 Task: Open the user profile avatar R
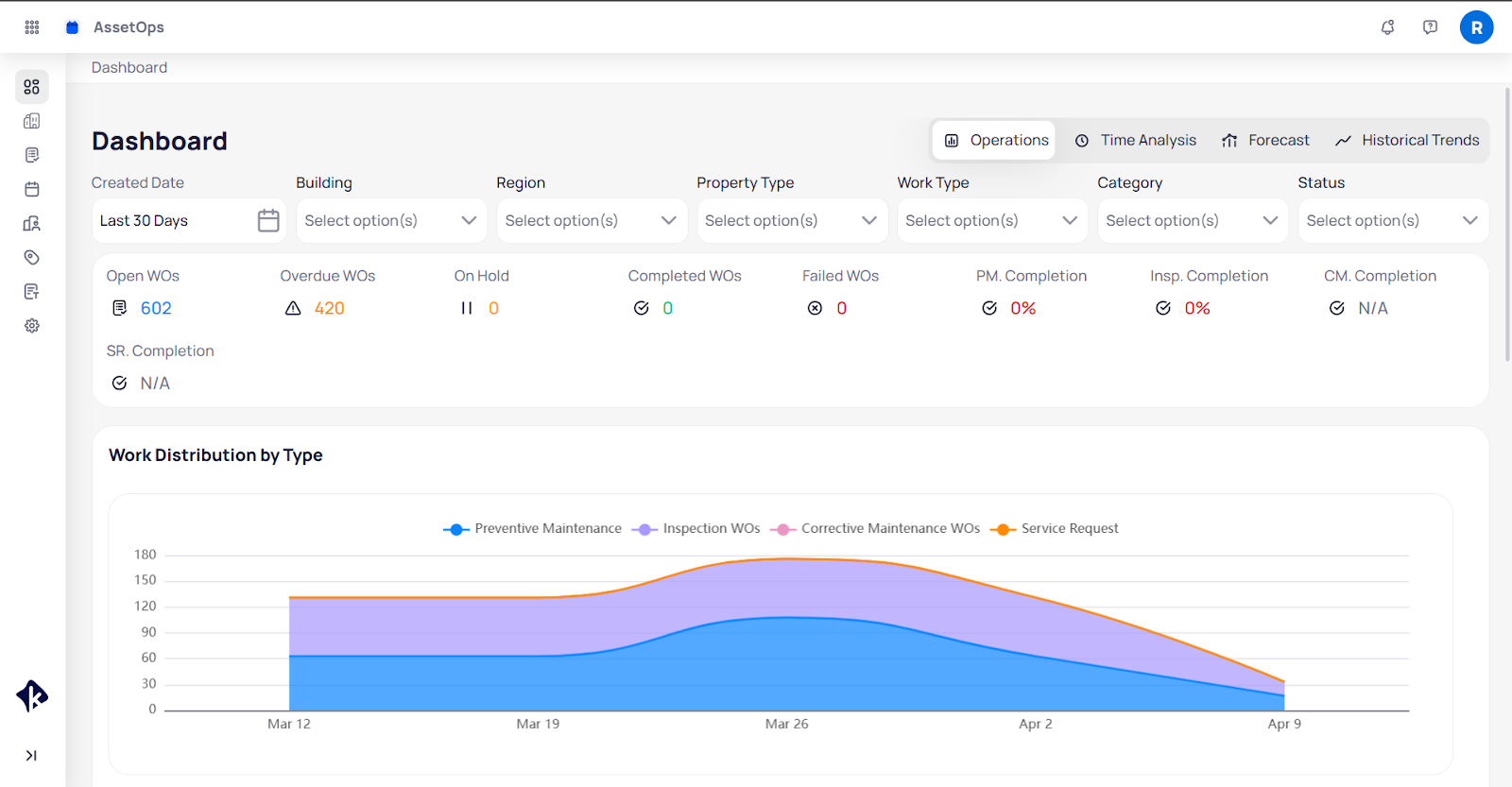coord(1476,27)
